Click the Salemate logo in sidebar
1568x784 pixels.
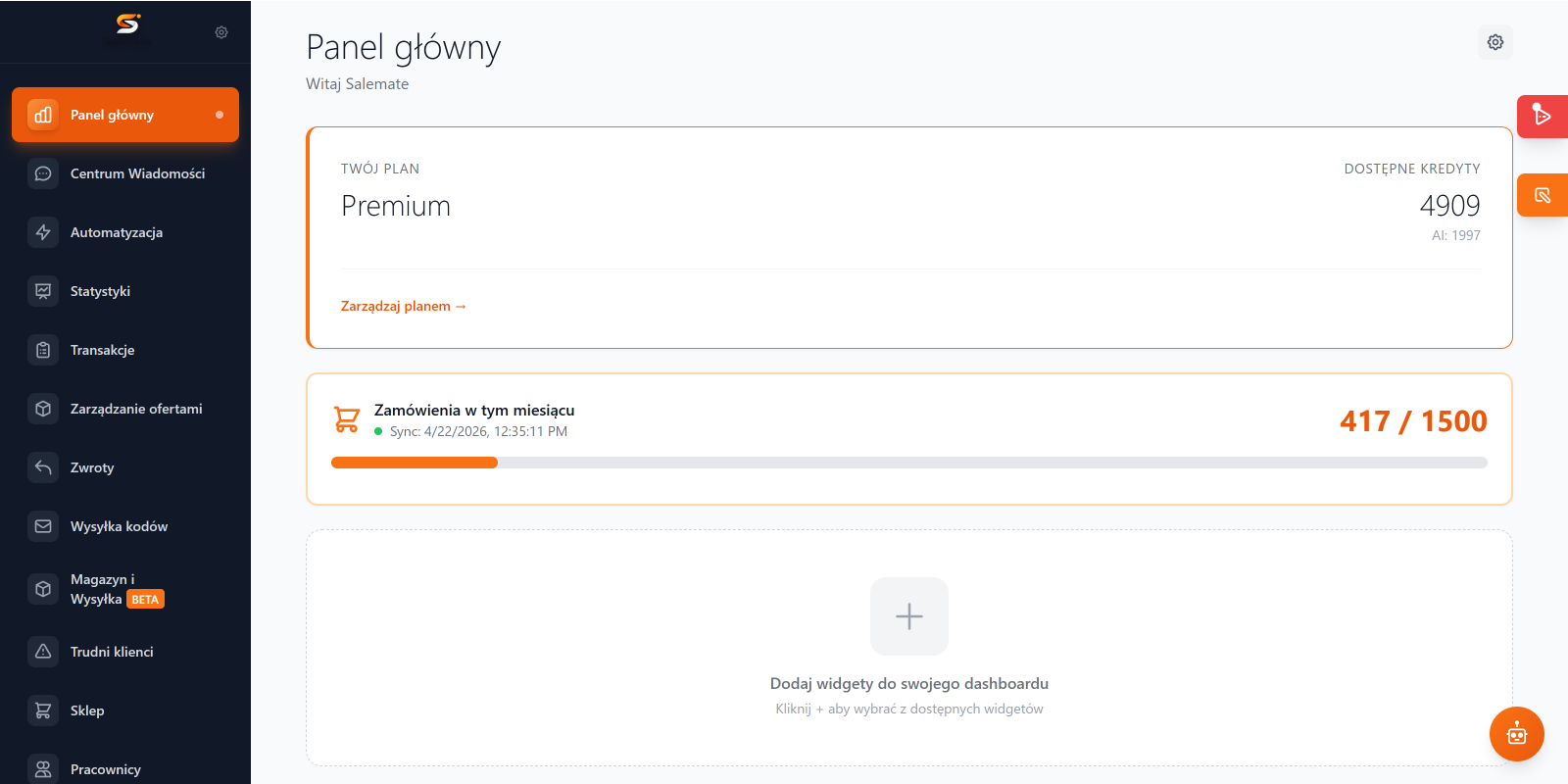coord(128,24)
